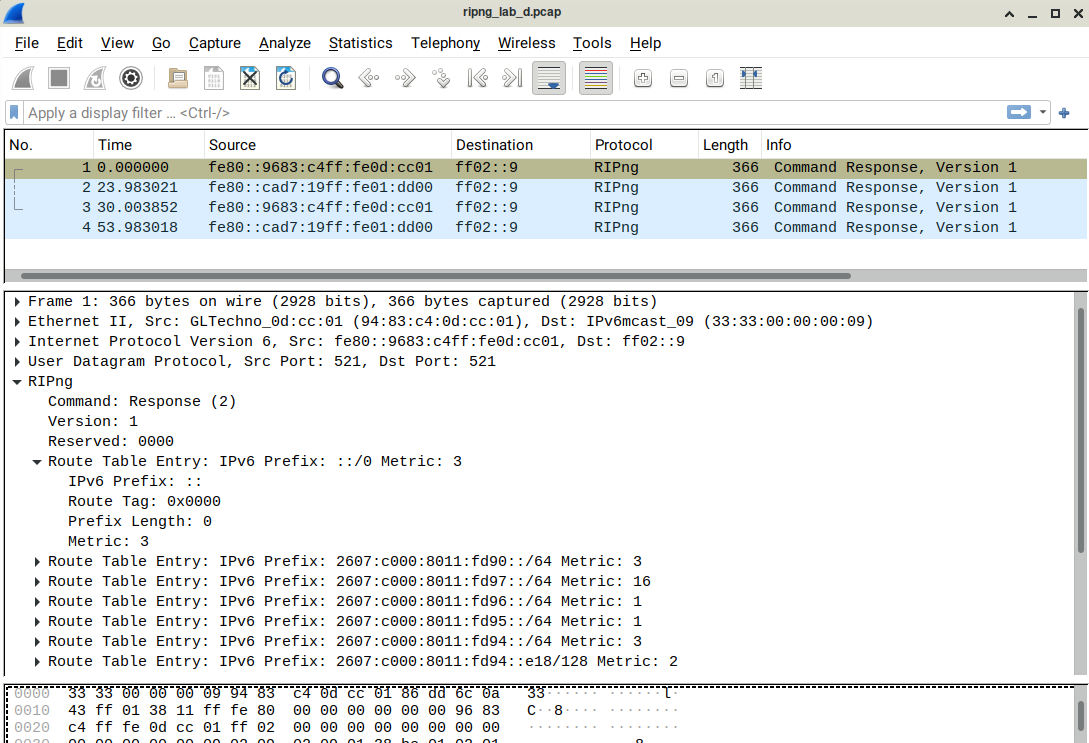The width and height of the screenshot is (1089, 743).
Task: Toggle auto-scroll during live capture
Action: [548, 78]
